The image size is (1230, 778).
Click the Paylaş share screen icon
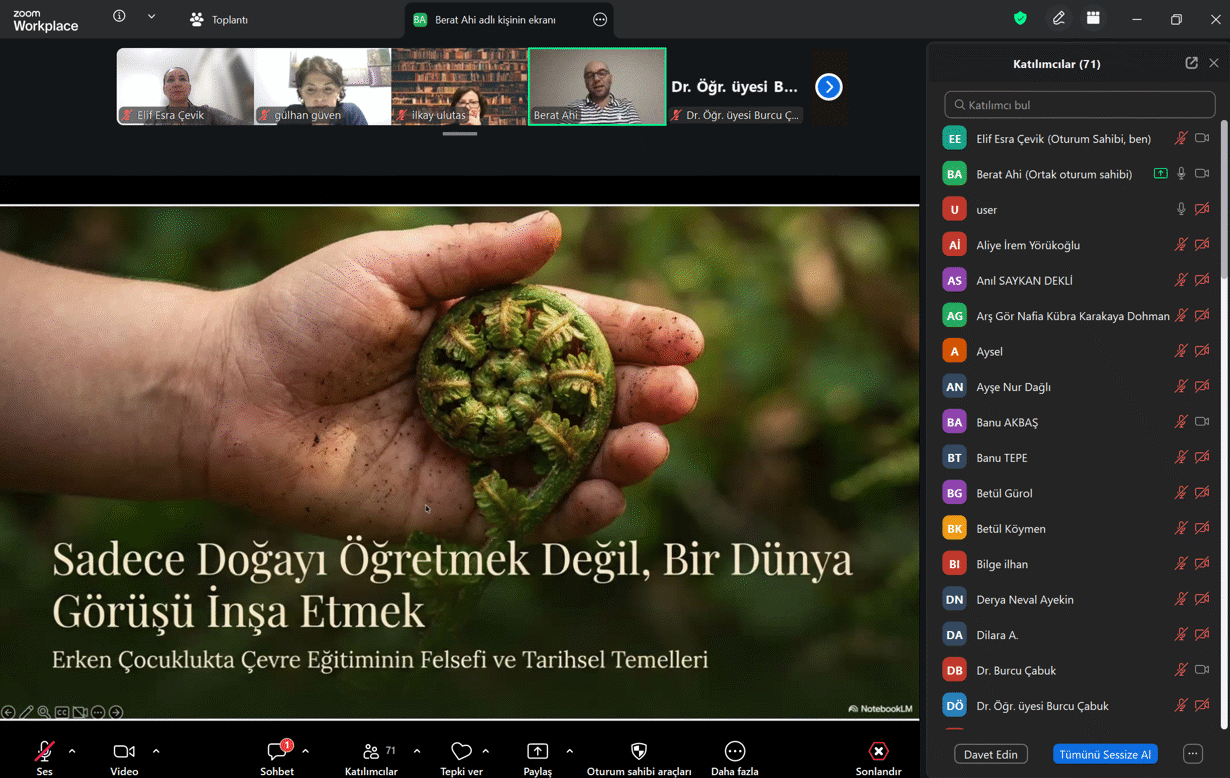point(537,752)
